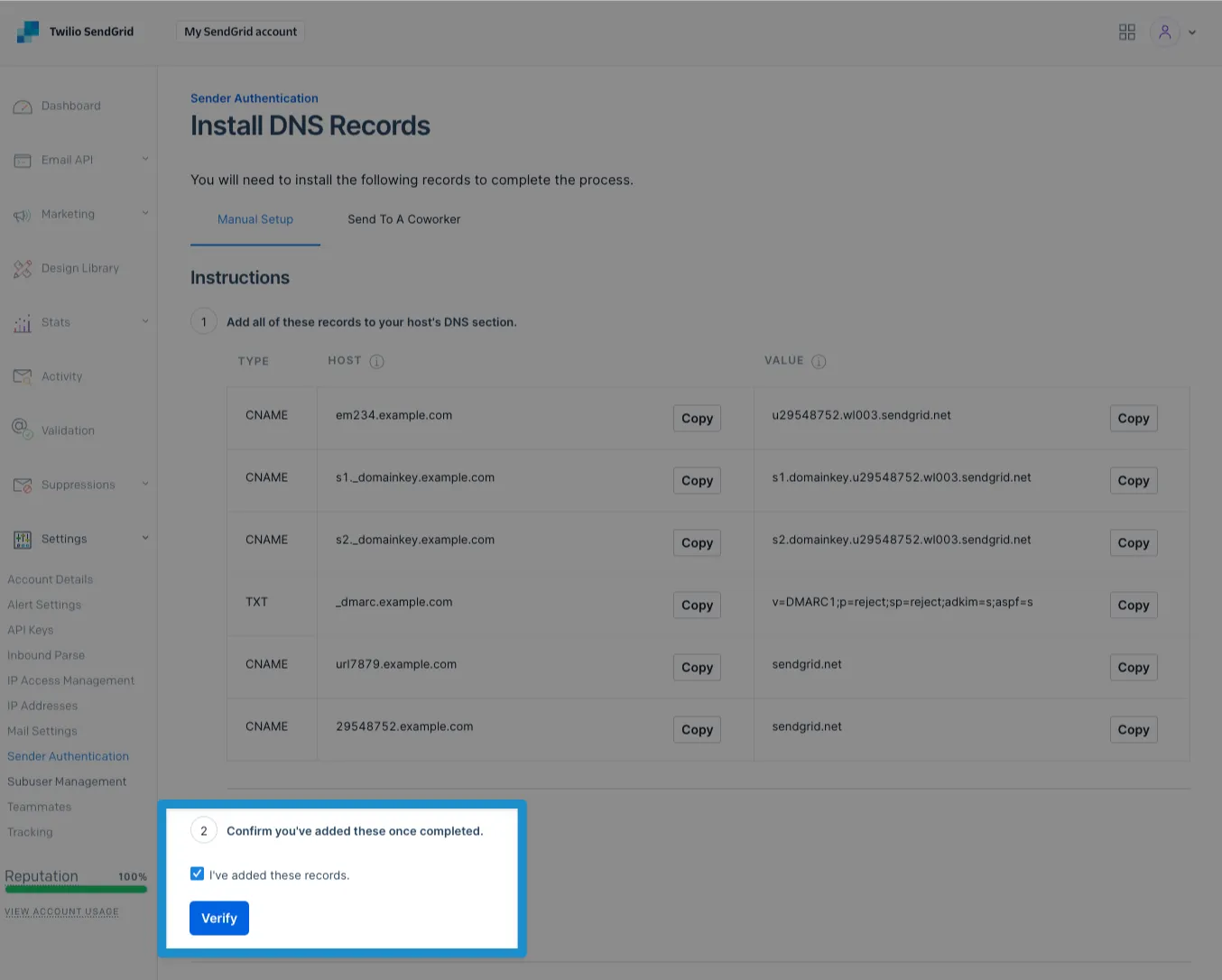
Task: Copy host s1._domainkey.example.com
Action: click(697, 481)
